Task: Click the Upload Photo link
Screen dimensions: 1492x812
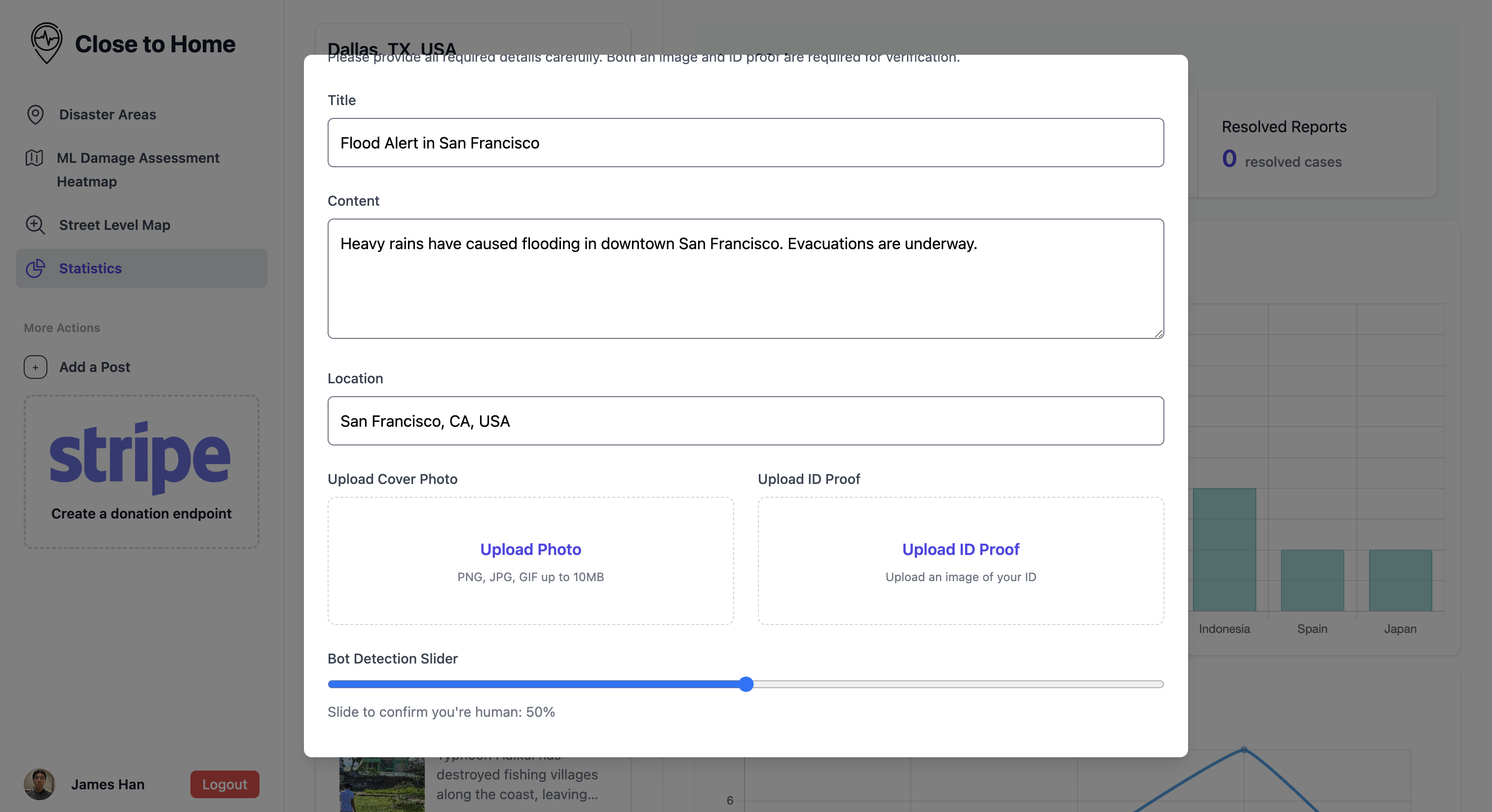Action: click(530, 549)
